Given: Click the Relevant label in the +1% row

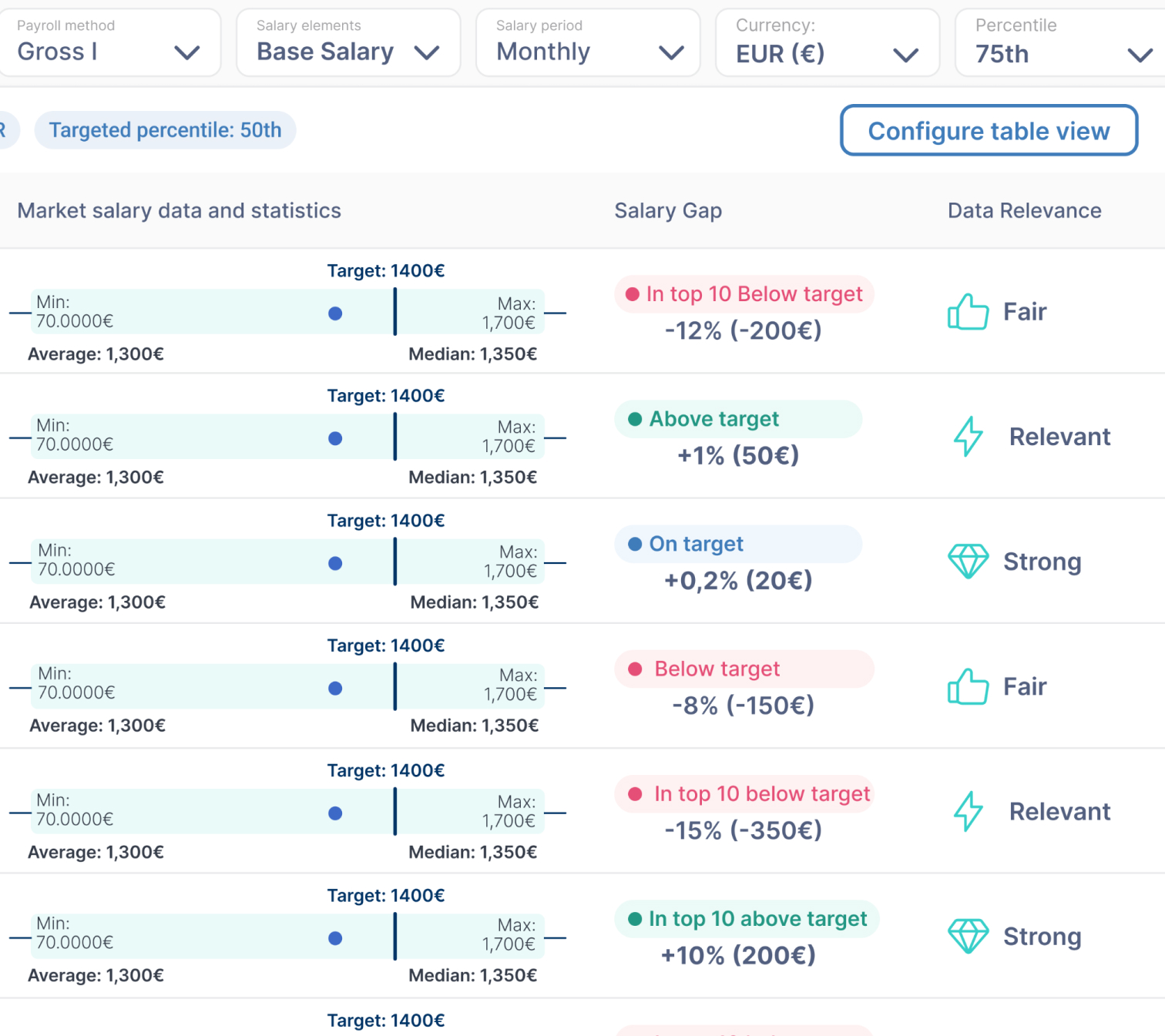Looking at the screenshot, I should 1059,437.
